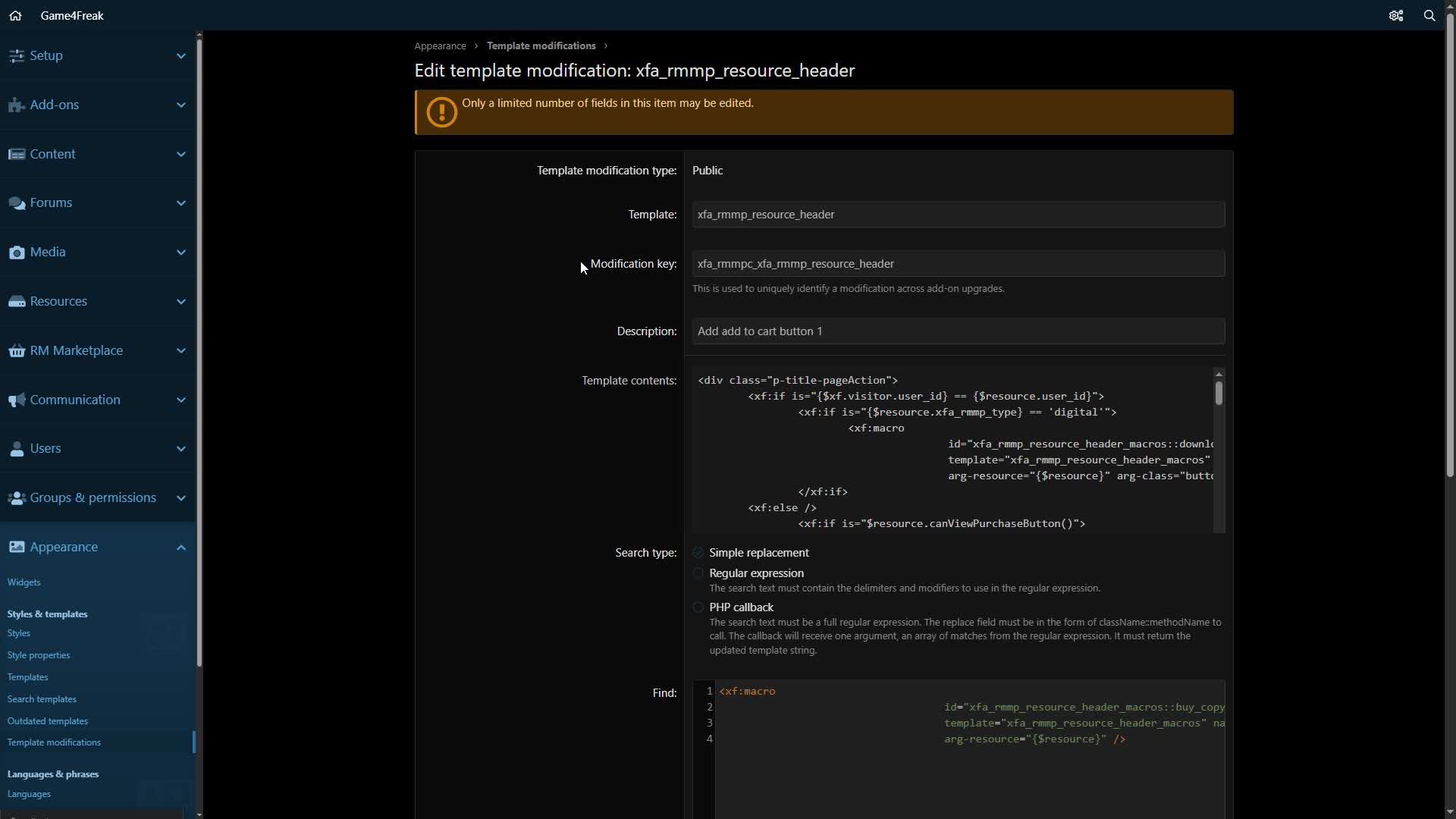Click the orange warning exclamation icon
1456x819 pixels.
coord(441,112)
